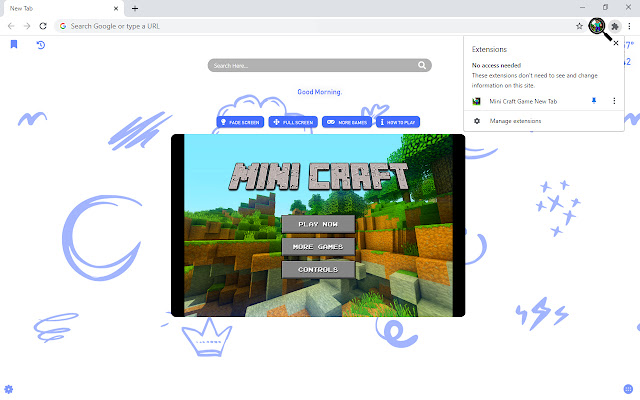
Task: Click the pinned Mini Craft extension toolbar icon
Action: (x=597, y=26)
